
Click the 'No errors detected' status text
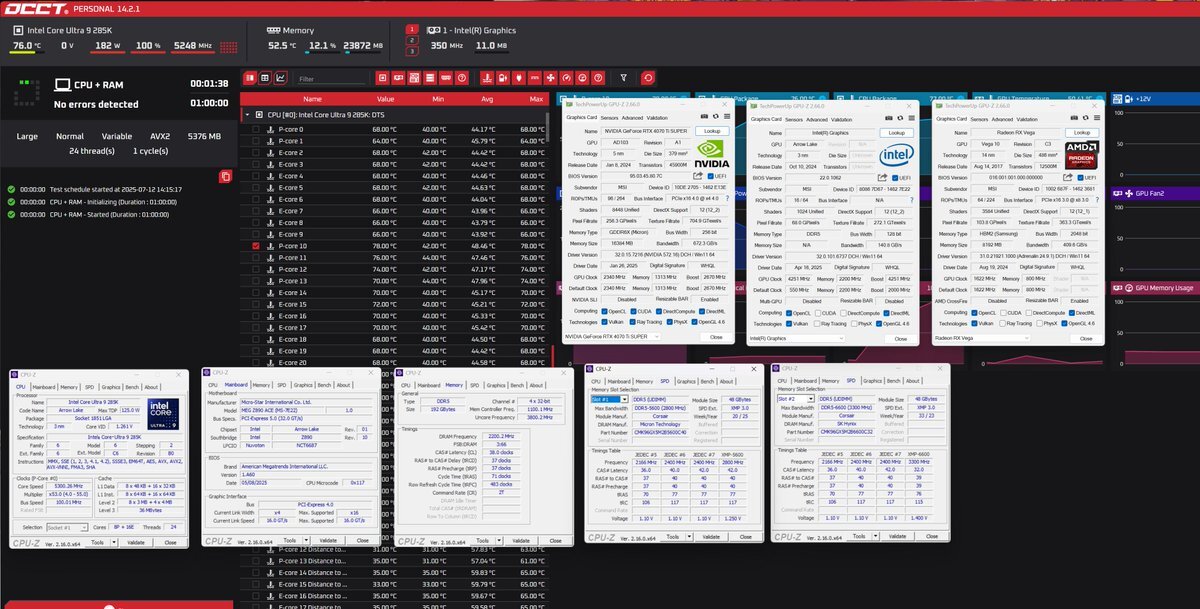click(x=96, y=104)
